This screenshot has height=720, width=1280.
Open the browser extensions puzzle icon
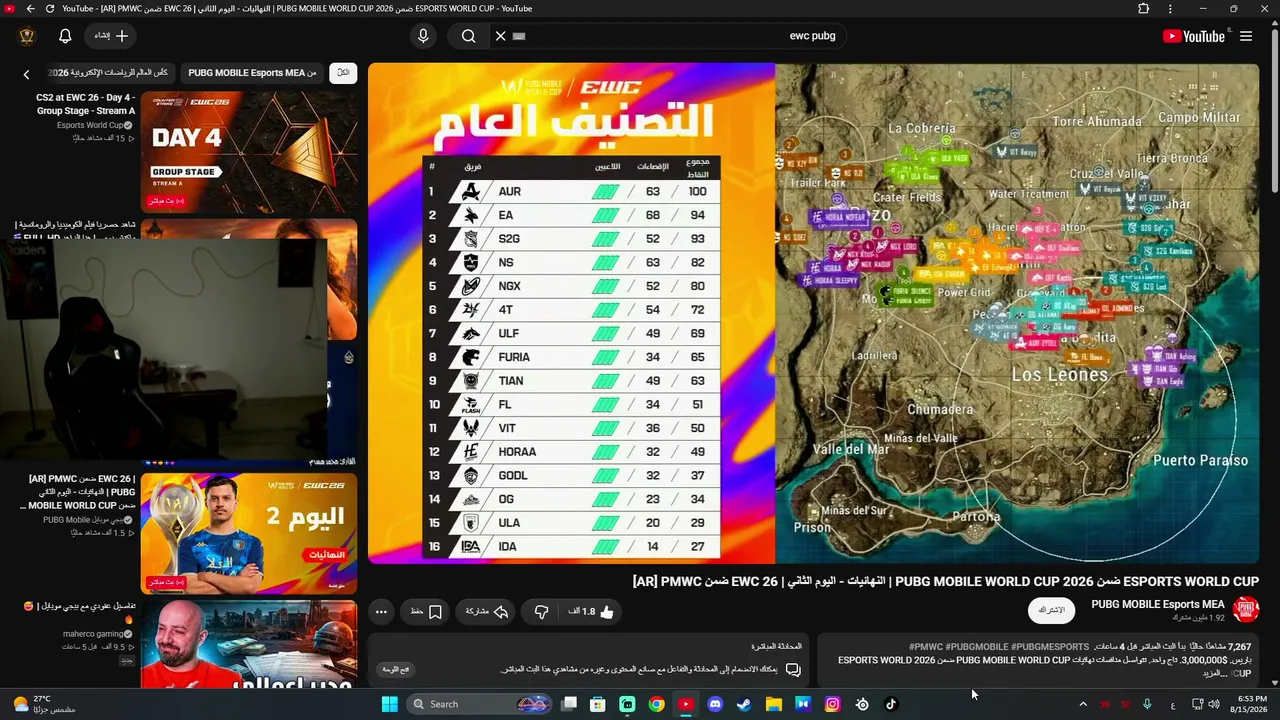(1144, 9)
